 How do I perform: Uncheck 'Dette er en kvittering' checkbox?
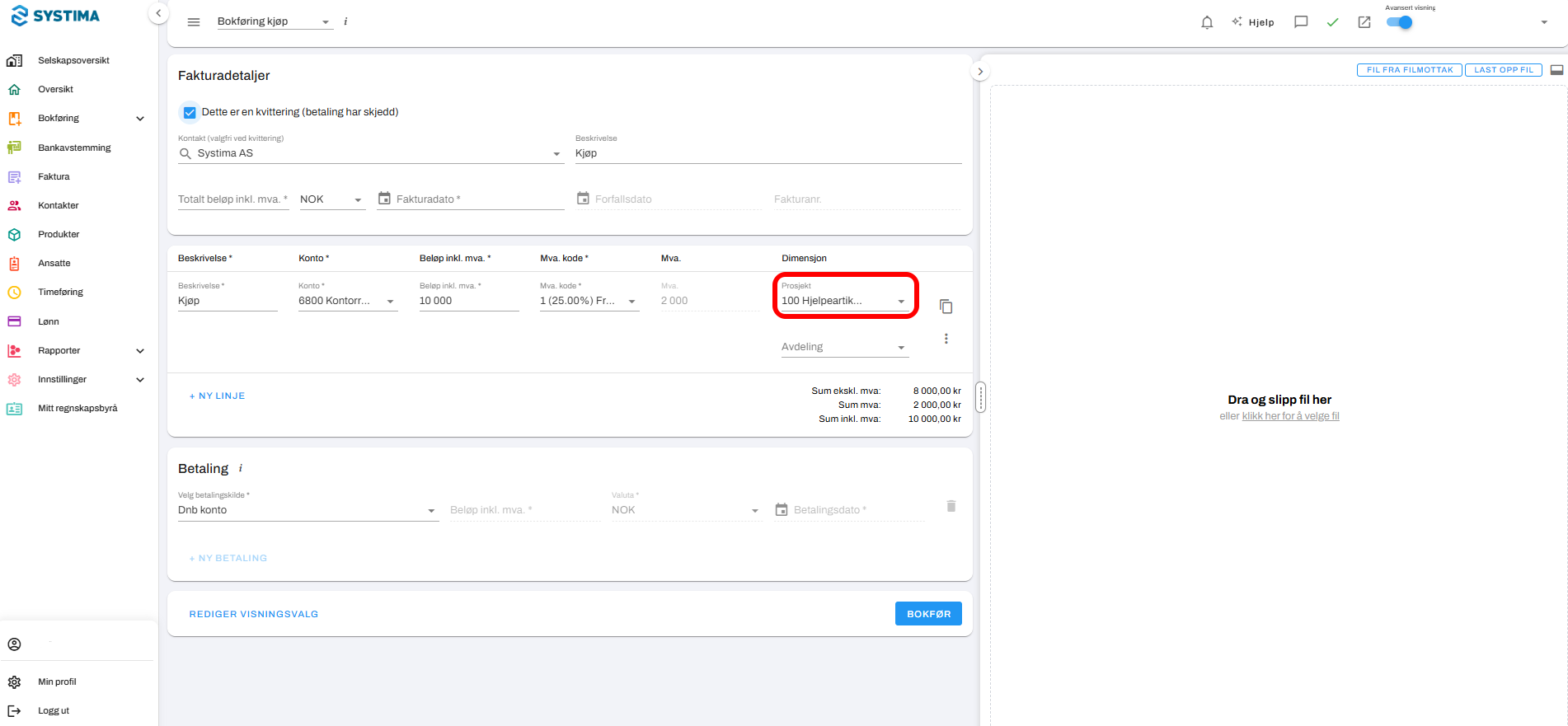190,112
